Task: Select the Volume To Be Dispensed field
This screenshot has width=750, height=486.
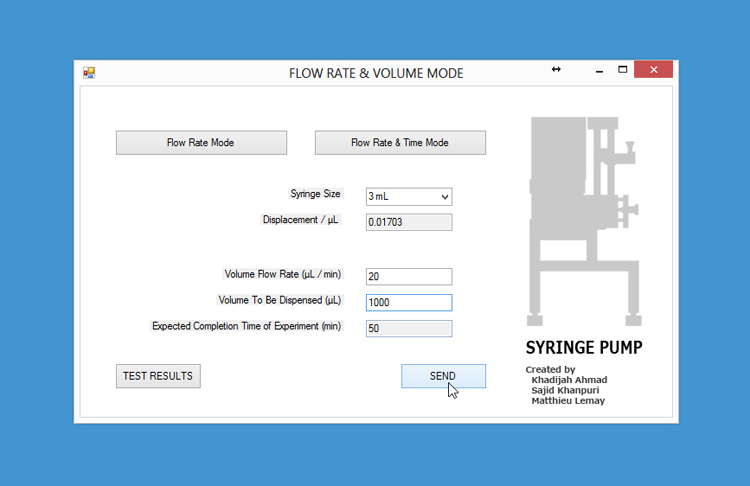Action: (x=409, y=303)
